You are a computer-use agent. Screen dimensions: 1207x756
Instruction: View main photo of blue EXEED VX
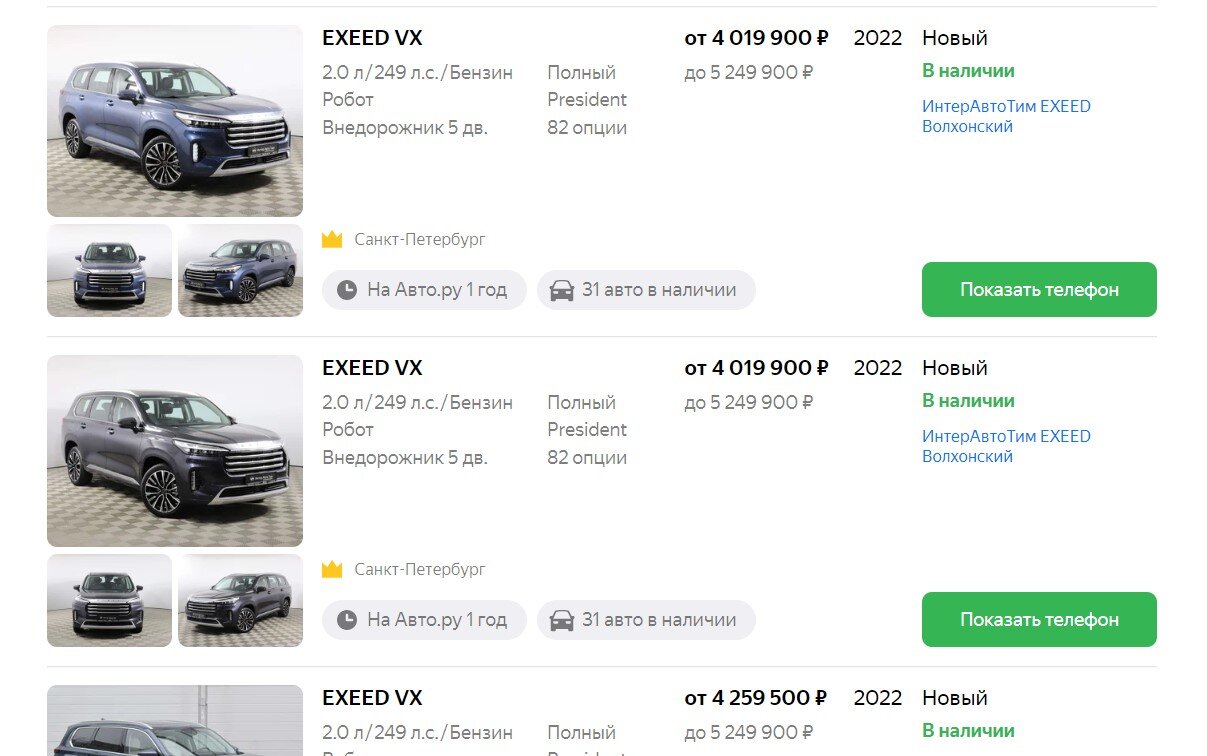pyautogui.click(x=175, y=121)
